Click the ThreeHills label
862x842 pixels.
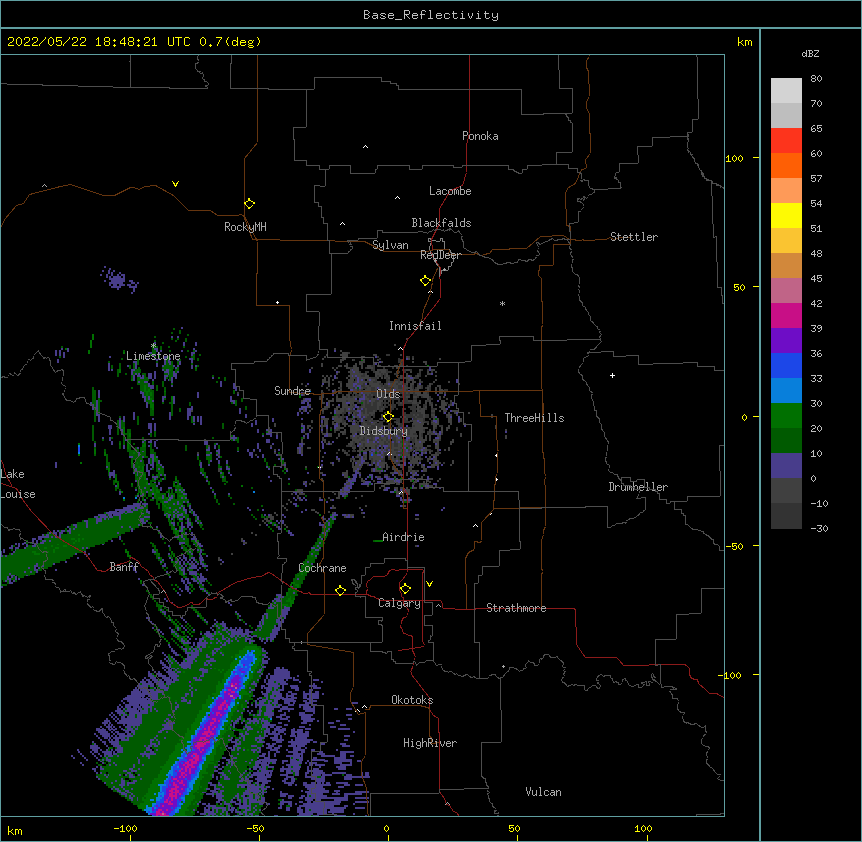[x=534, y=418]
